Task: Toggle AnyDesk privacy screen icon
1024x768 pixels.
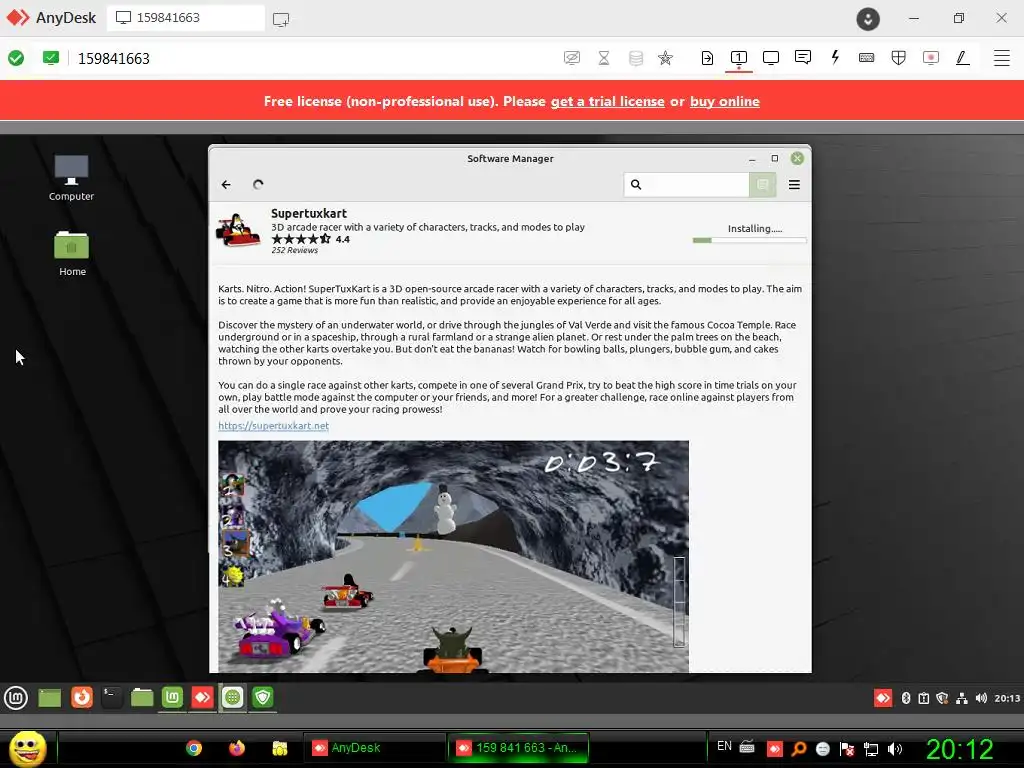Action: pyautogui.click(x=571, y=57)
